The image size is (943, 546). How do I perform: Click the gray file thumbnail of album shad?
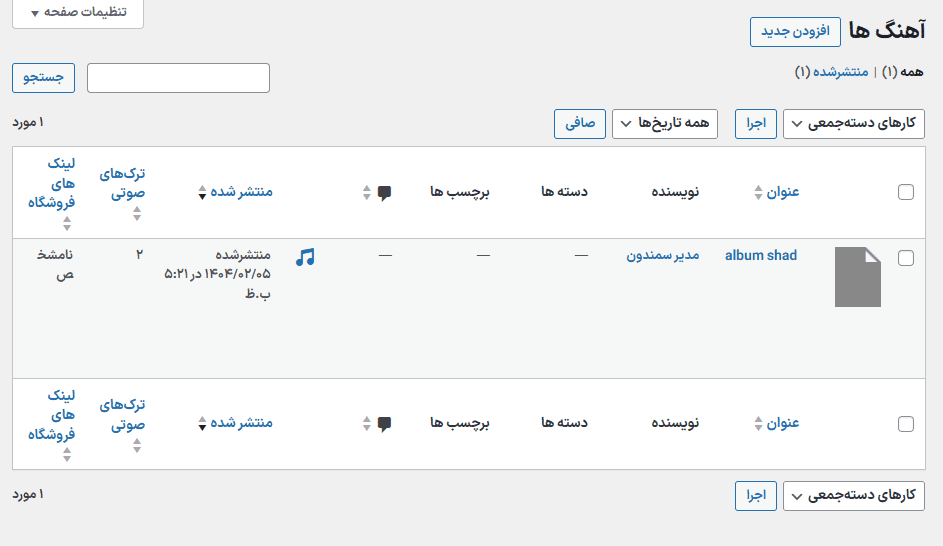coord(858,277)
